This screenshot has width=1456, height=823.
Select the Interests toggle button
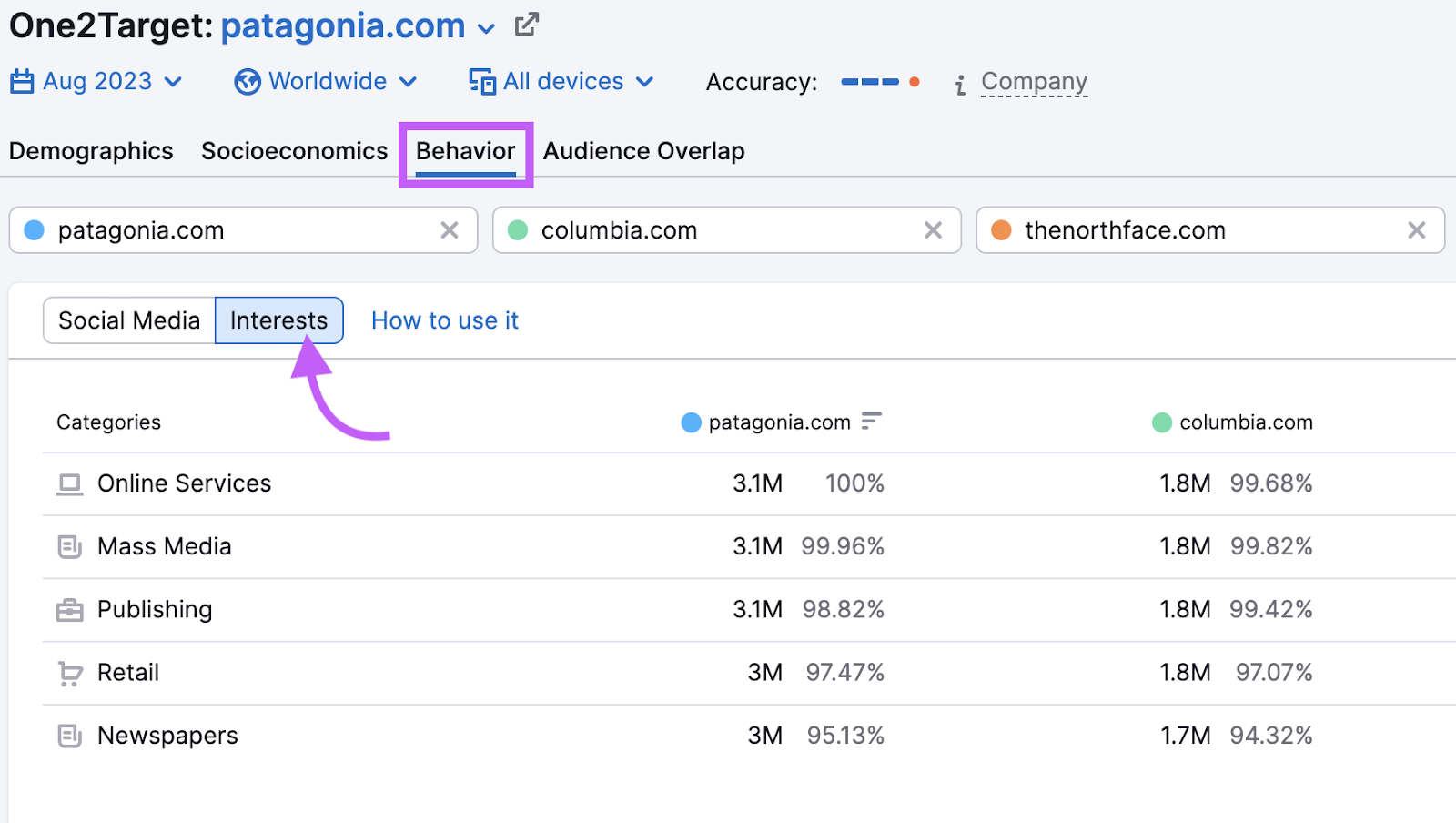278,320
